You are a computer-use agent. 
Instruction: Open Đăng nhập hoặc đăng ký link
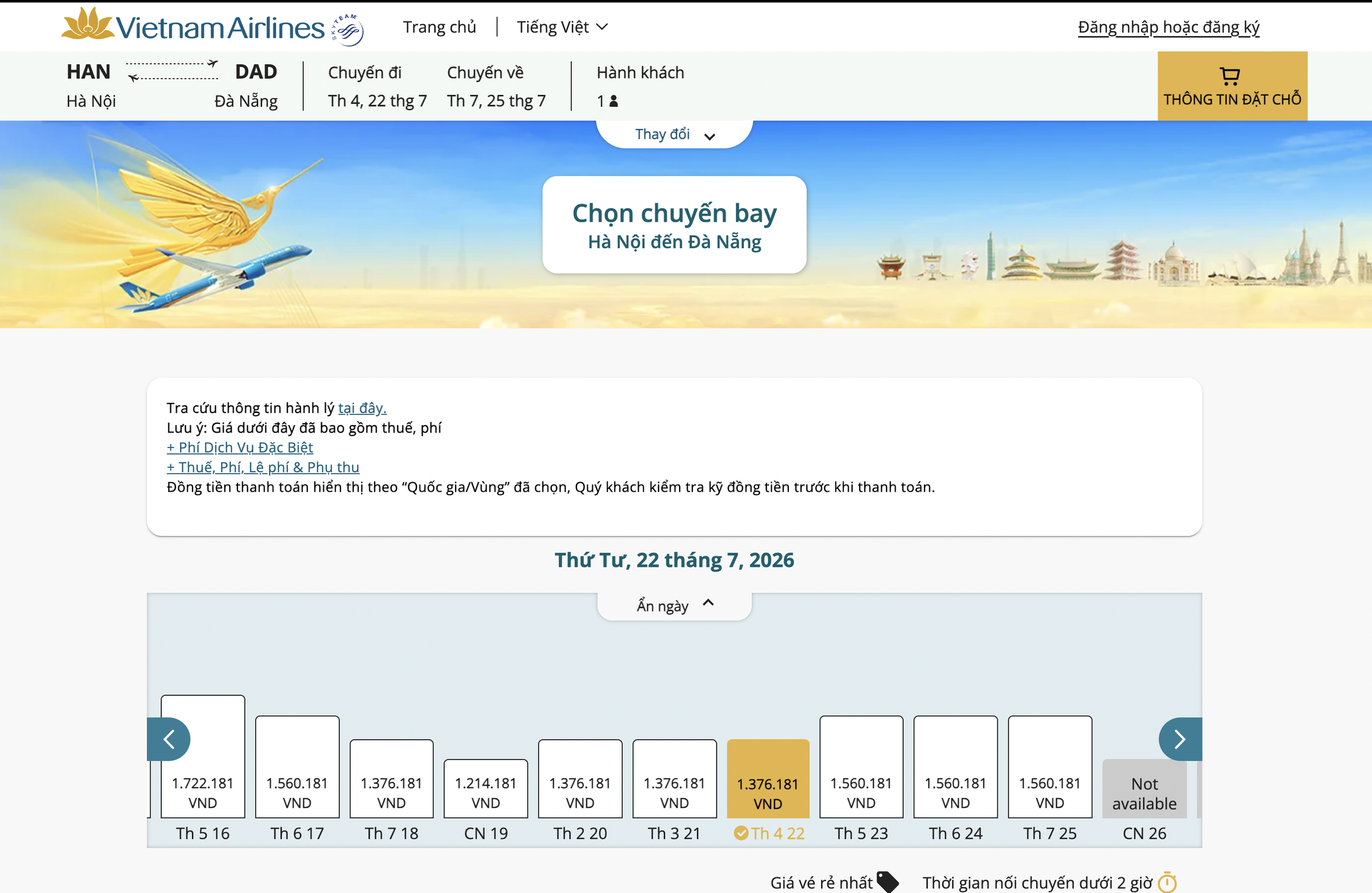pos(1168,27)
